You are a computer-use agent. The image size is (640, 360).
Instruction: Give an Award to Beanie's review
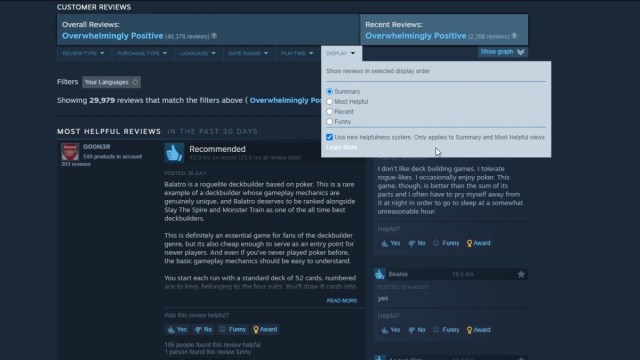479,330
